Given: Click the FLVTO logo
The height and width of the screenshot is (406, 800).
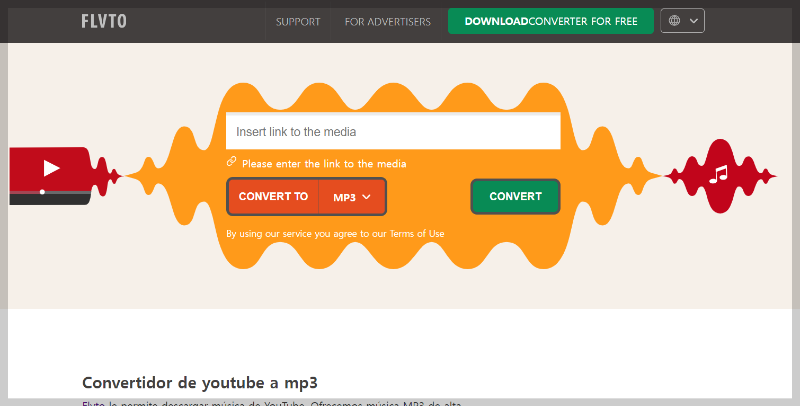Looking at the screenshot, I should coord(104,21).
